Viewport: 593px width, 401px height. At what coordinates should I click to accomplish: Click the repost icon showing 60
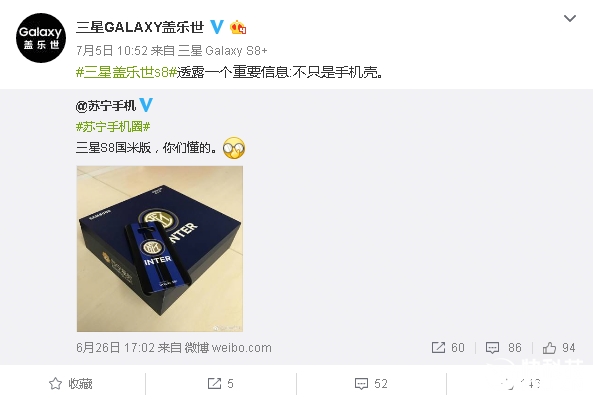pos(448,348)
